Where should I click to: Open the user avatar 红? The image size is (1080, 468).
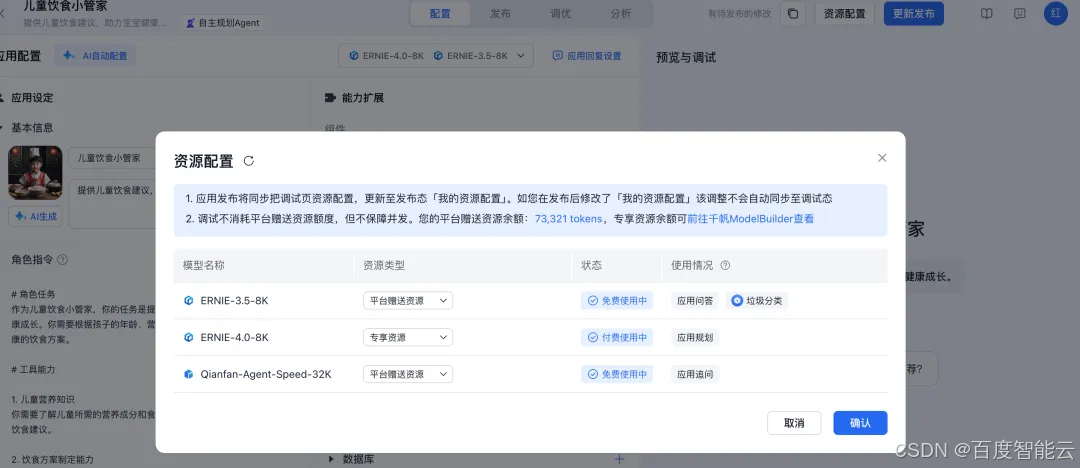pos(1055,14)
